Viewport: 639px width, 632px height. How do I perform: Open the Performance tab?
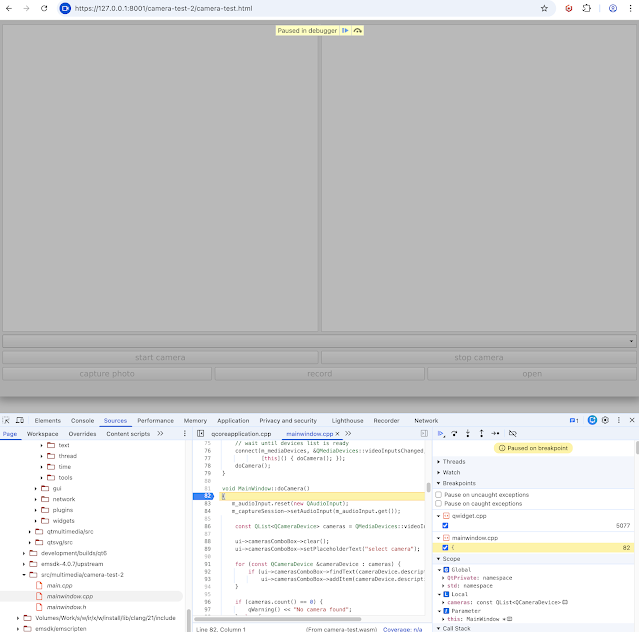click(x=155, y=421)
